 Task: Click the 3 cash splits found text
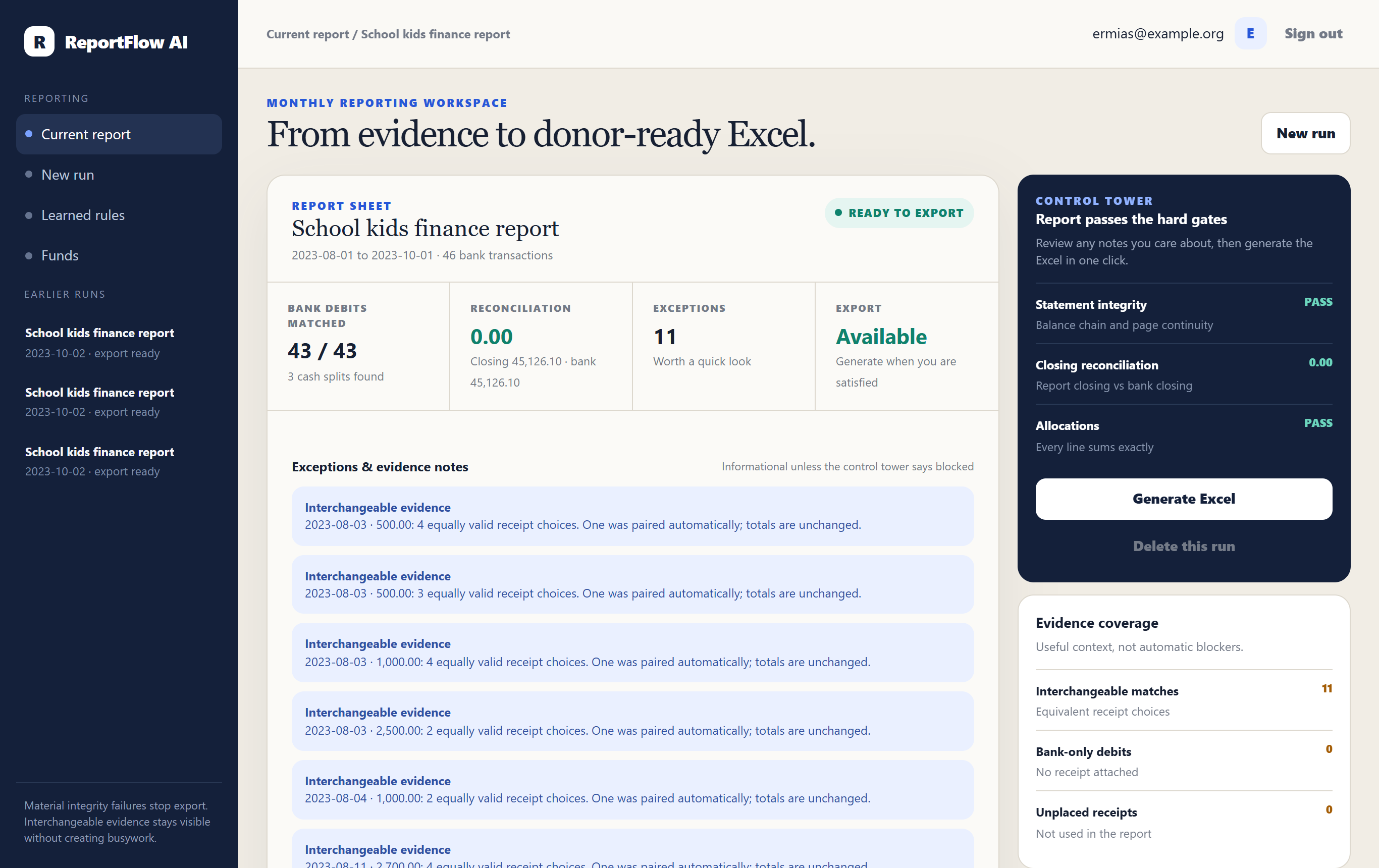[x=336, y=376]
